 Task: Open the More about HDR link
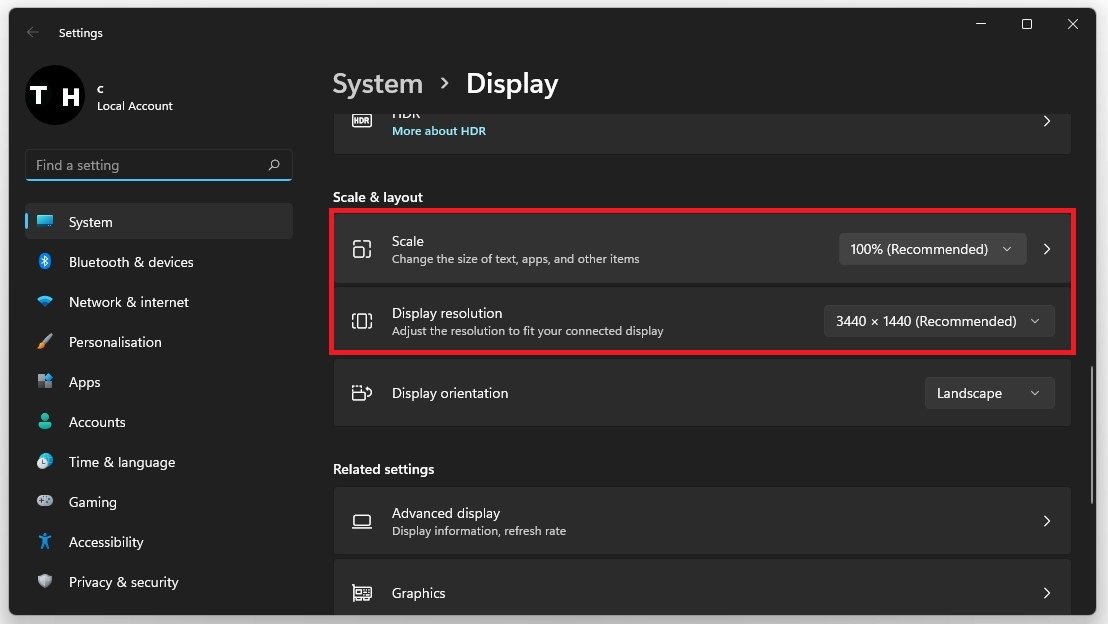pyautogui.click(x=438, y=131)
